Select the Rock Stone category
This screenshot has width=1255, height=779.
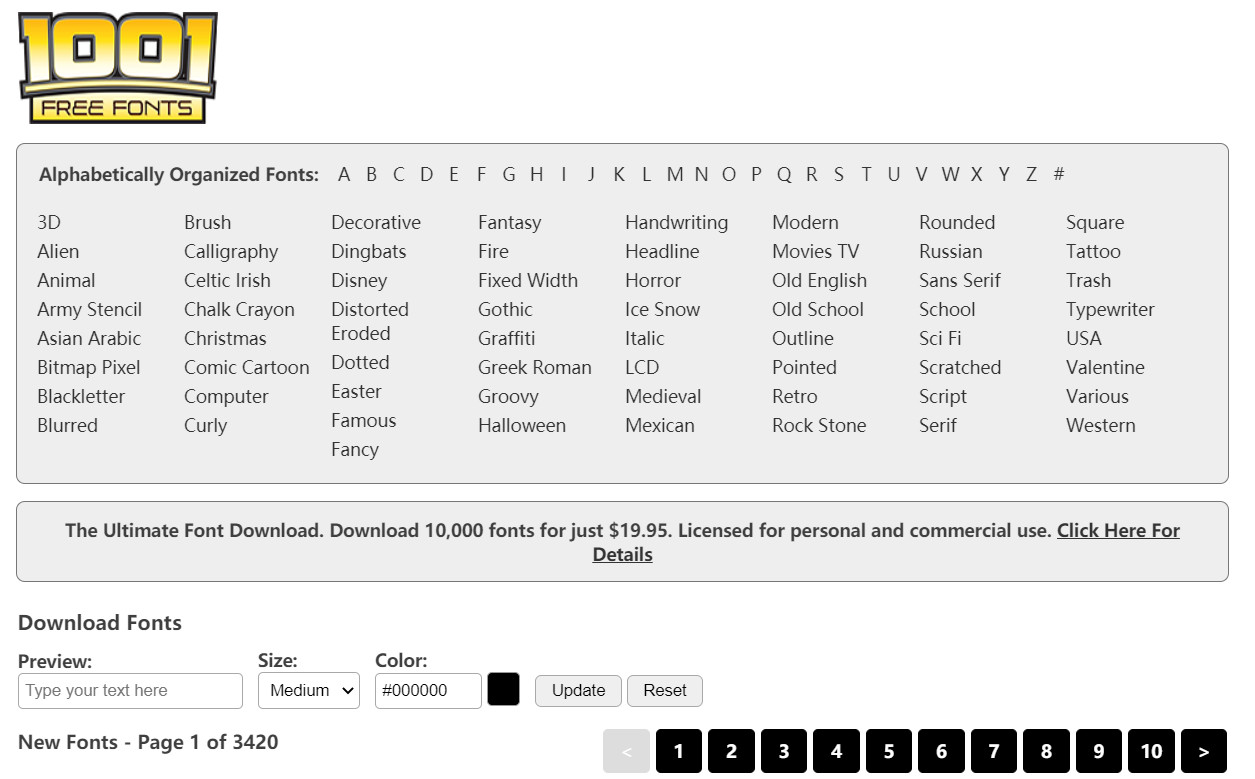tap(819, 425)
